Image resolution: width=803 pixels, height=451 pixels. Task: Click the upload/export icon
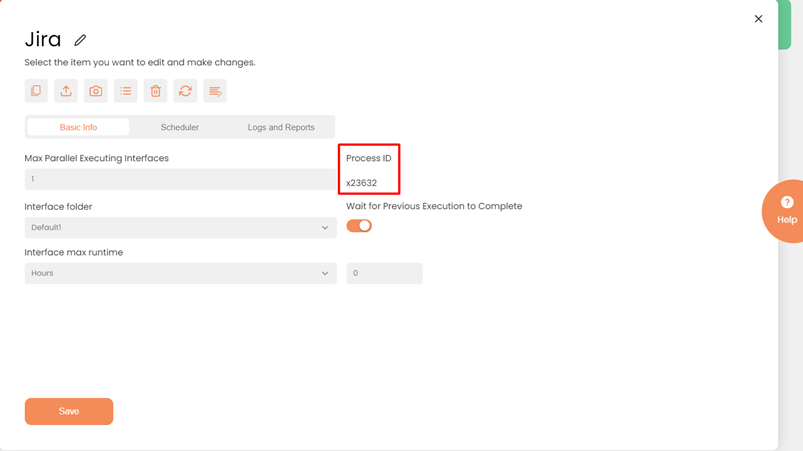click(x=66, y=91)
